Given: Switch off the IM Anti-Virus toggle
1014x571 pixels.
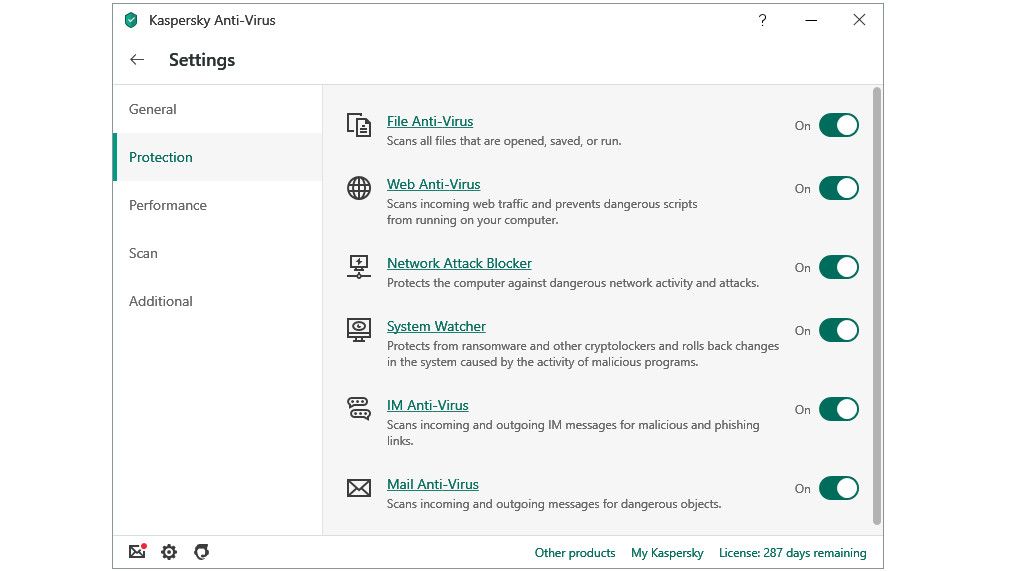Looking at the screenshot, I should pos(838,409).
